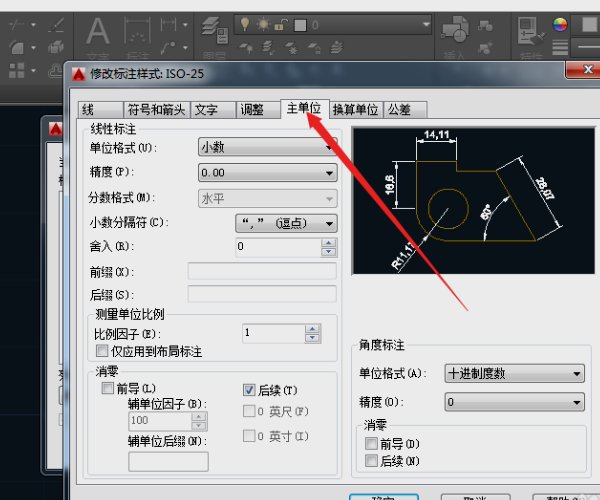Click the Edit block icon
The image size is (600, 500).
point(486,48)
